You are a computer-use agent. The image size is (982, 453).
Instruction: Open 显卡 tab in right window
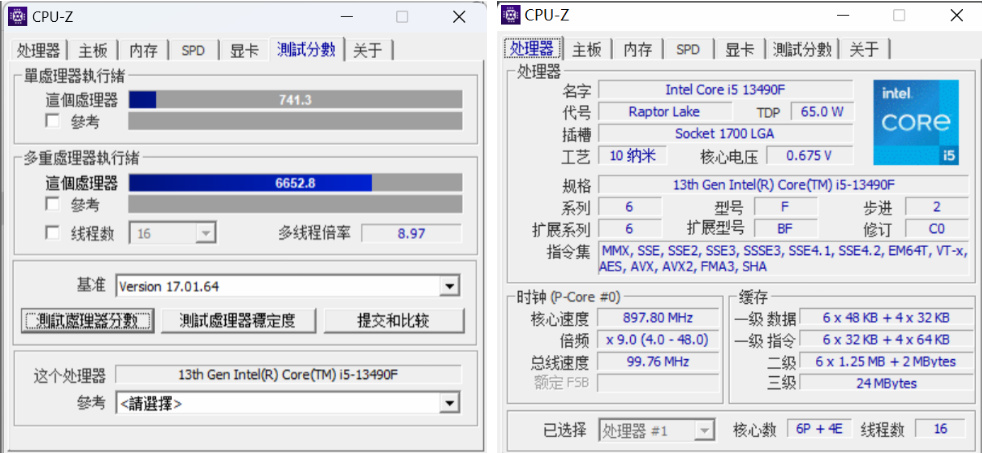pos(740,49)
